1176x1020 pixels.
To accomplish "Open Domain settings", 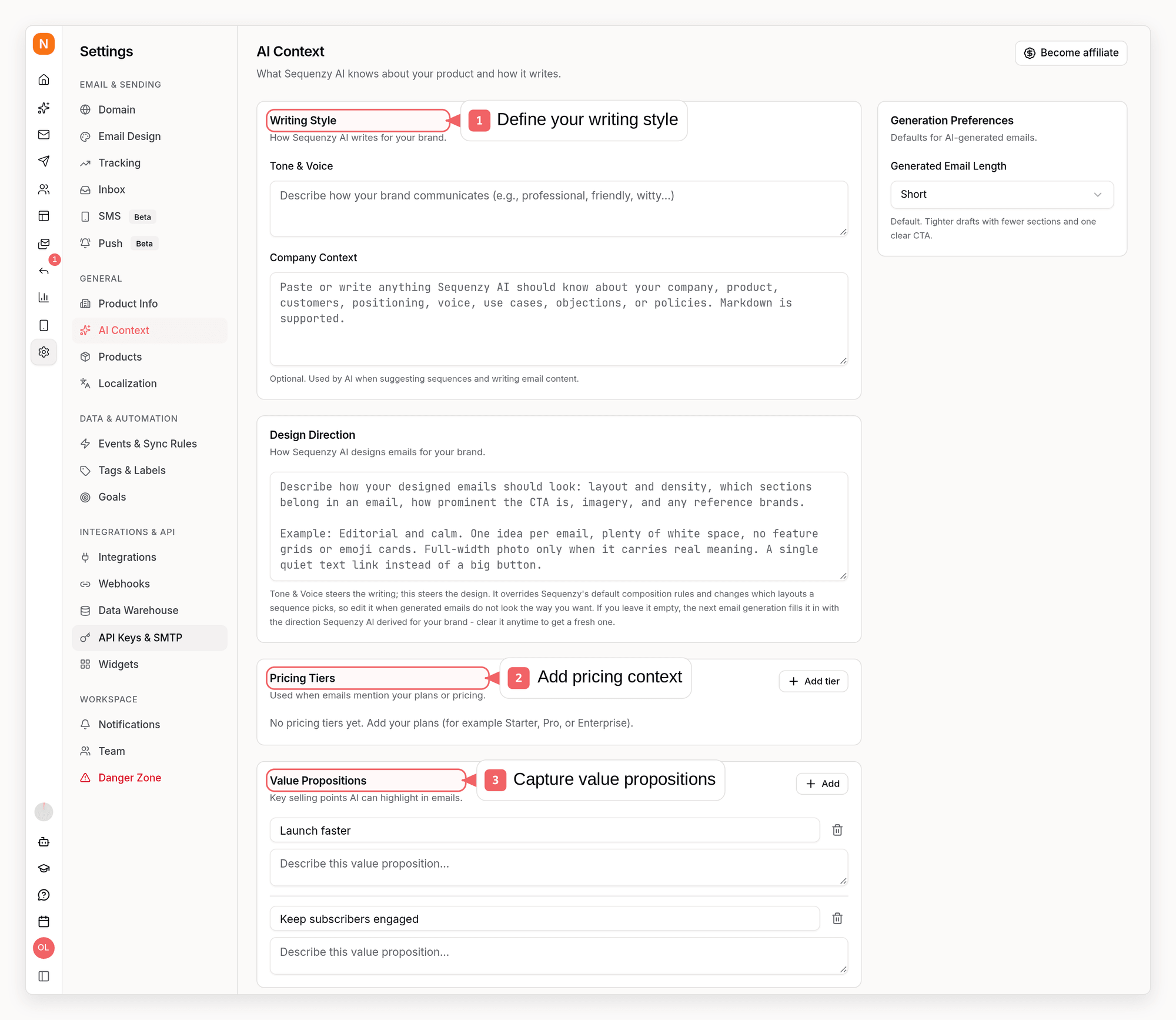I will coord(149,110).
